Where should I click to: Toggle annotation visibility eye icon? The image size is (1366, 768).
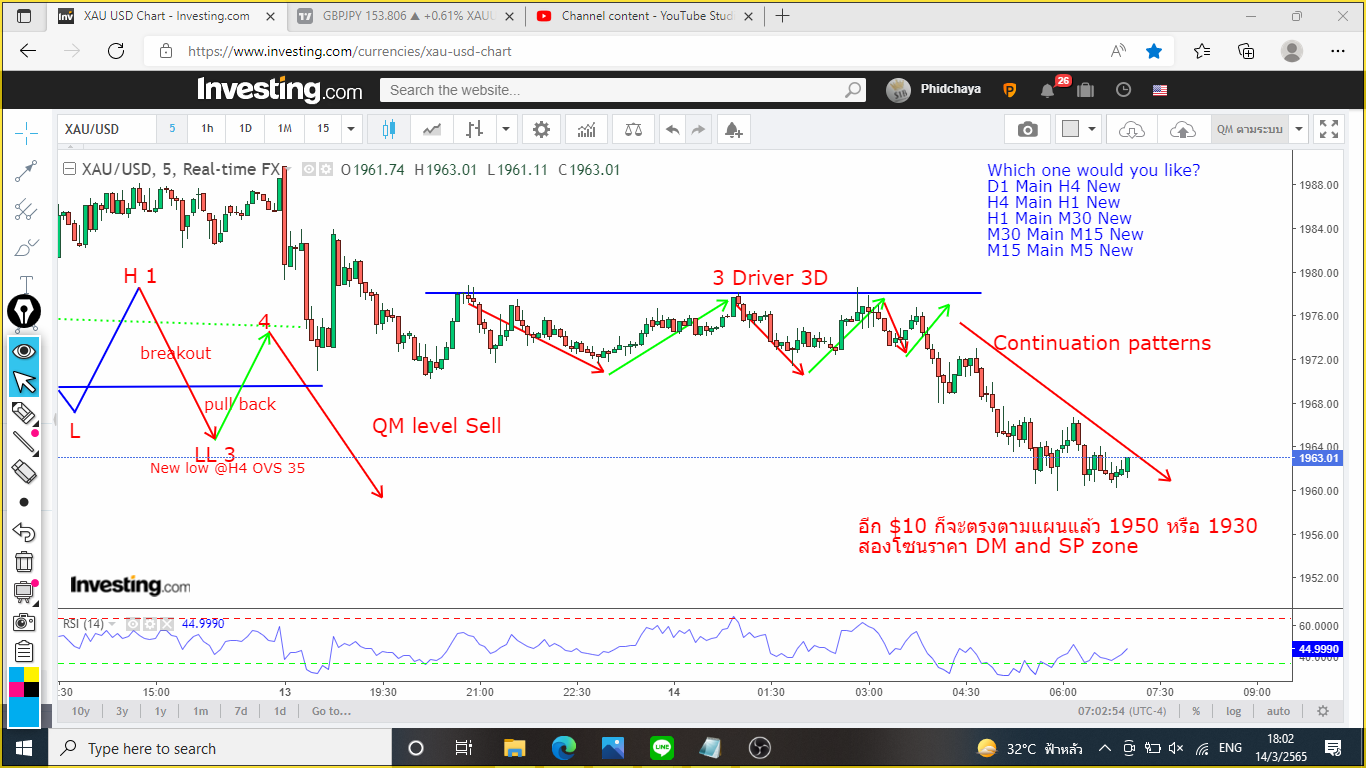pos(24,352)
